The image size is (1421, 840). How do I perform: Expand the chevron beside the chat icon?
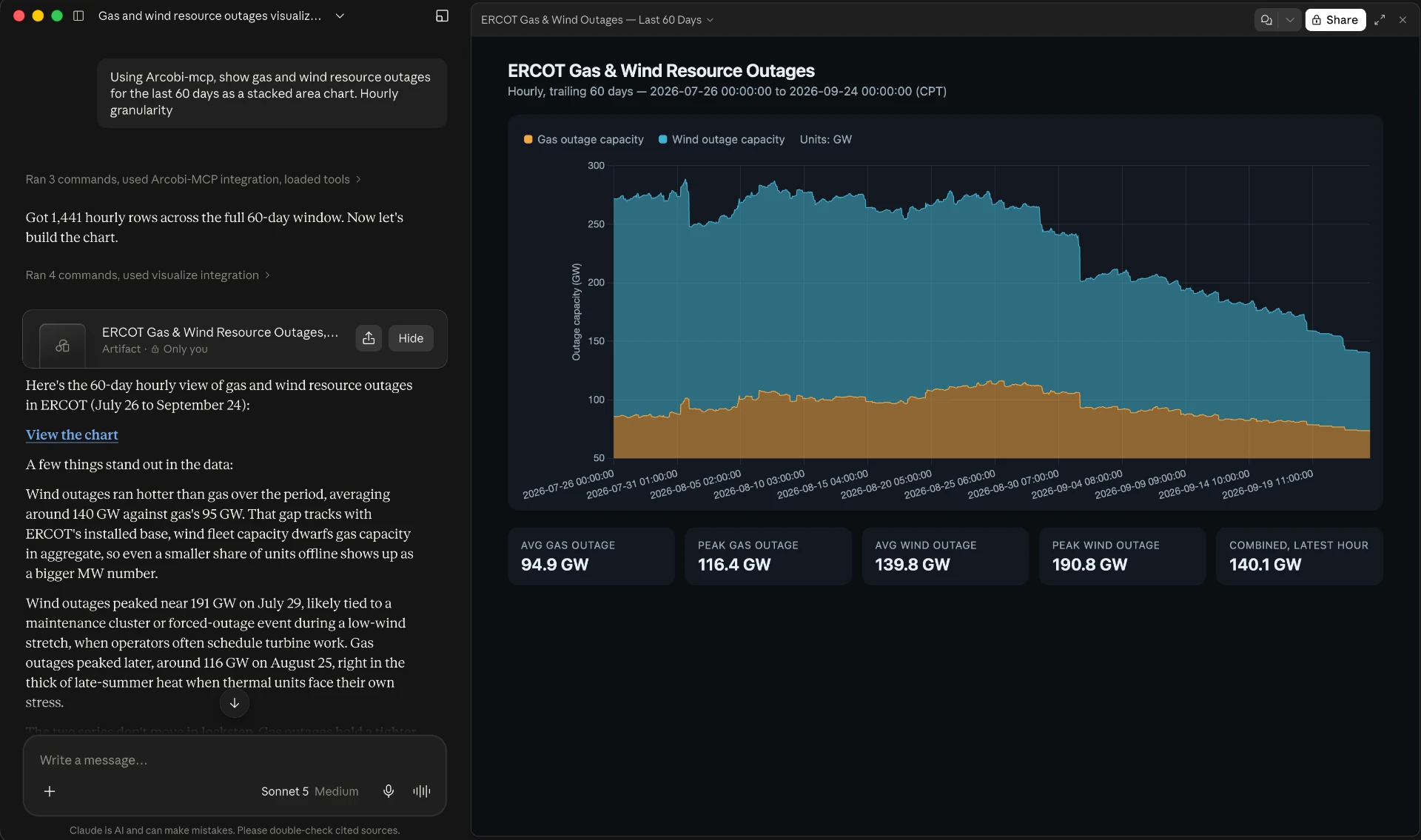[x=1290, y=20]
